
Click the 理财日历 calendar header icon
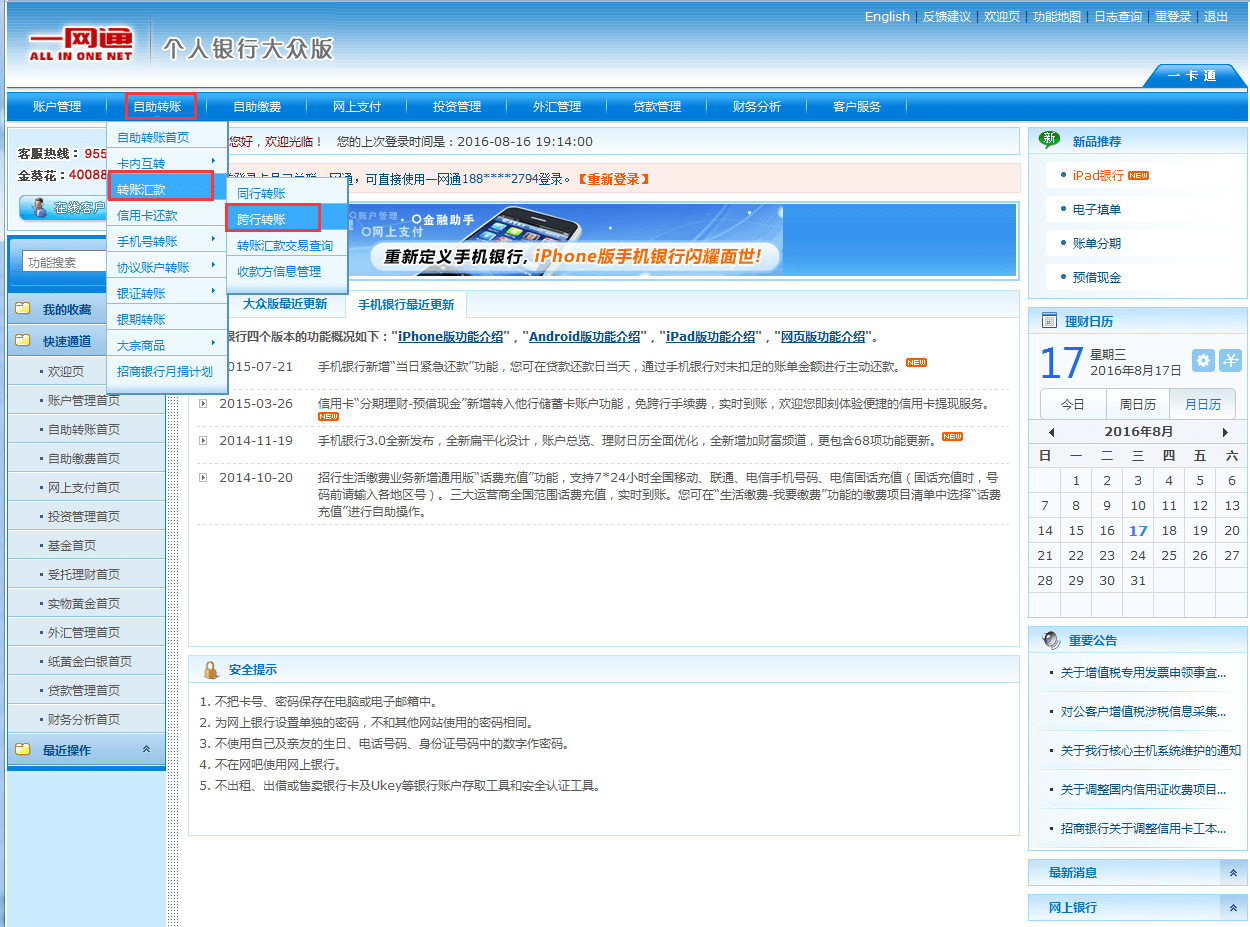(1049, 321)
